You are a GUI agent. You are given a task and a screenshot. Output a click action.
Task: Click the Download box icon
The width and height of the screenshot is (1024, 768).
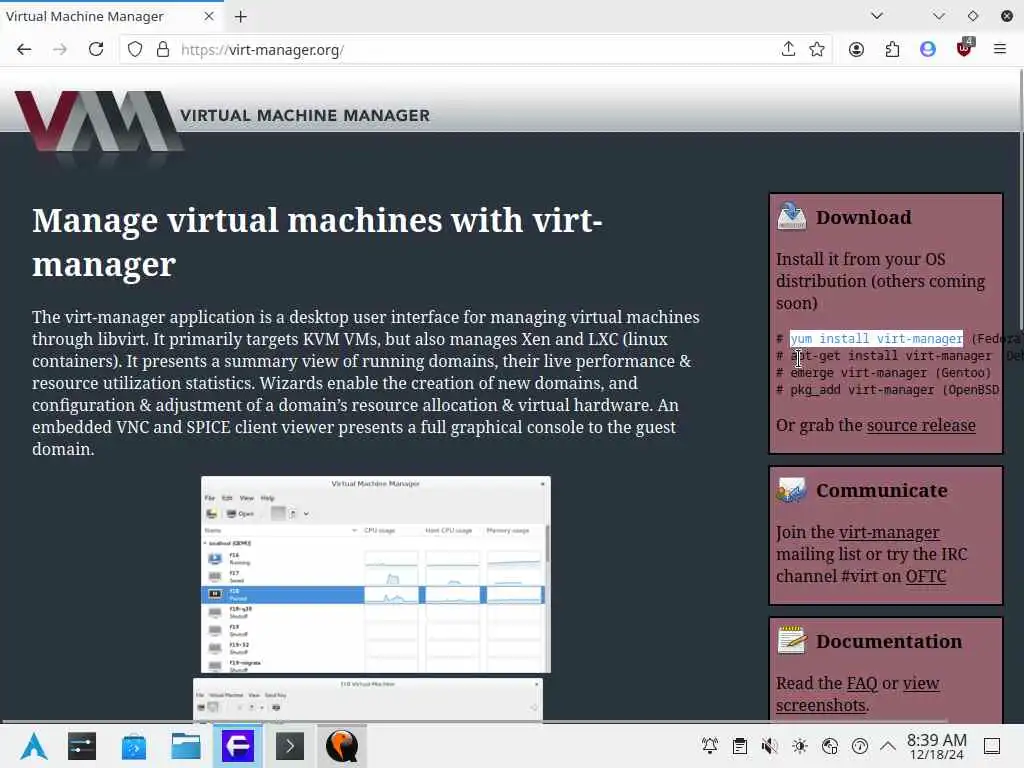click(792, 216)
